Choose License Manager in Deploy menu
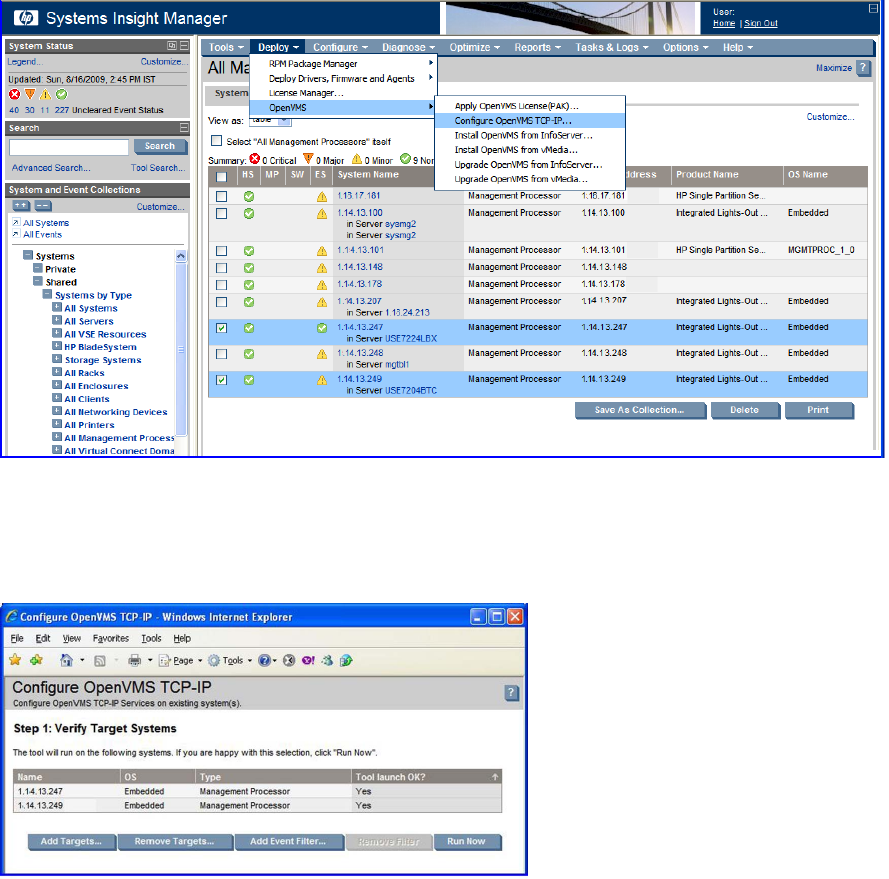Image resolution: width=889 pixels, height=879 pixels. click(342, 92)
